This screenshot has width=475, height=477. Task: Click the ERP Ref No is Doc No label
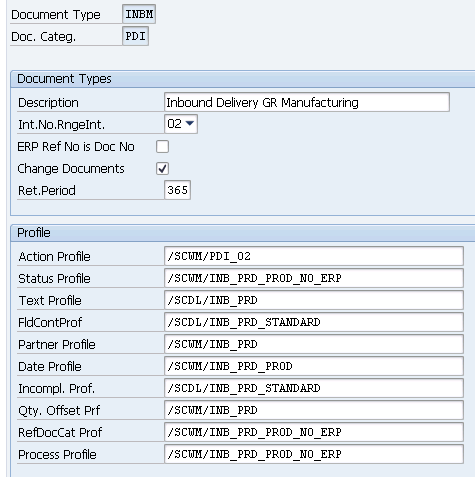(76, 147)
